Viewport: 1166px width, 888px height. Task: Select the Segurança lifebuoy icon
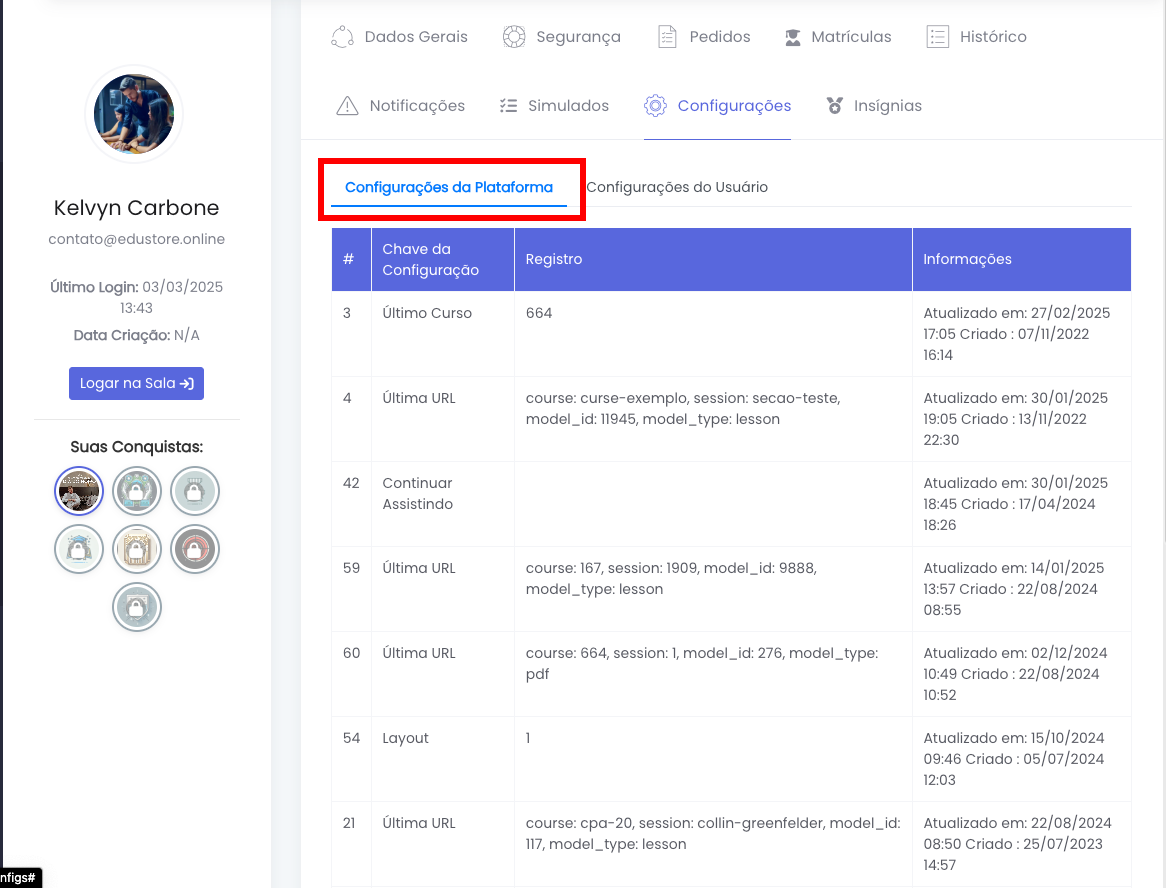514,37
